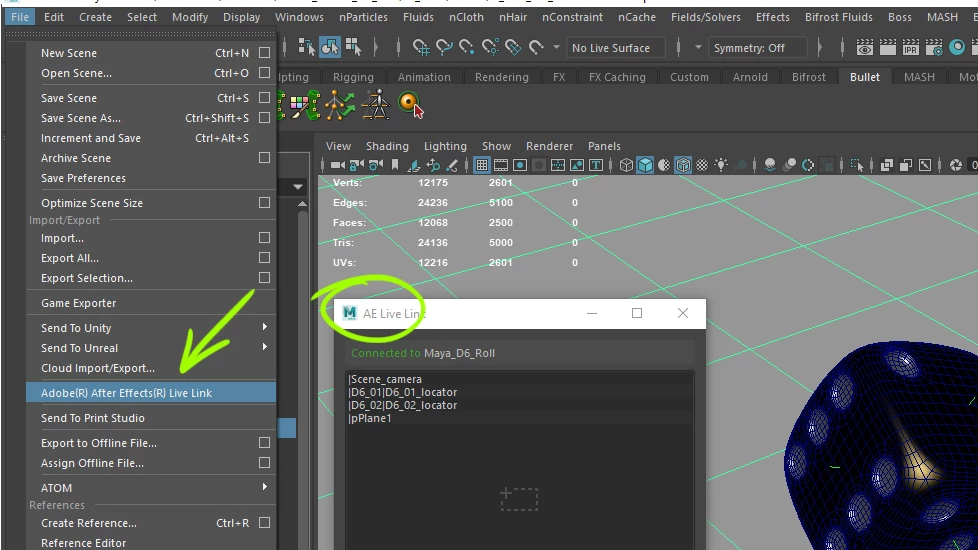The image size is (978, 550).
Task: Toggle smooth shade all cube icon
Action: [x=645, y=165]
